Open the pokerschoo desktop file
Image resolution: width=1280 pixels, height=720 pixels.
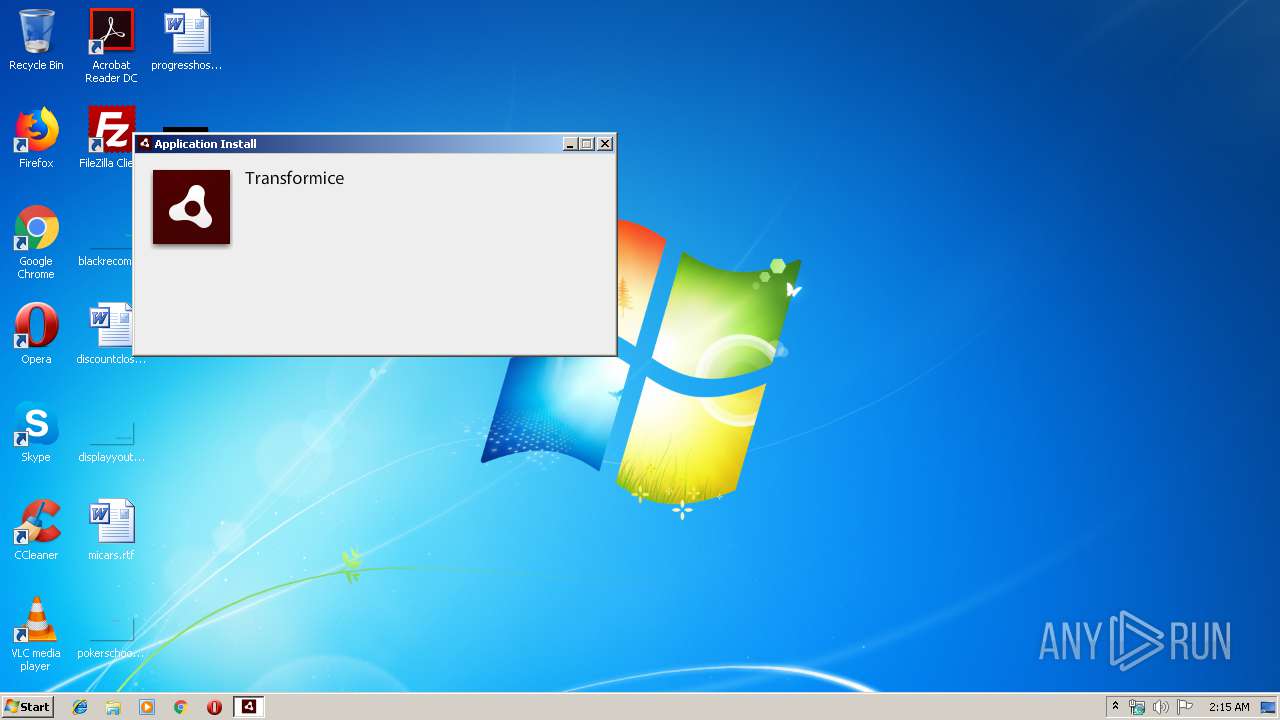[x=111, y=638]
